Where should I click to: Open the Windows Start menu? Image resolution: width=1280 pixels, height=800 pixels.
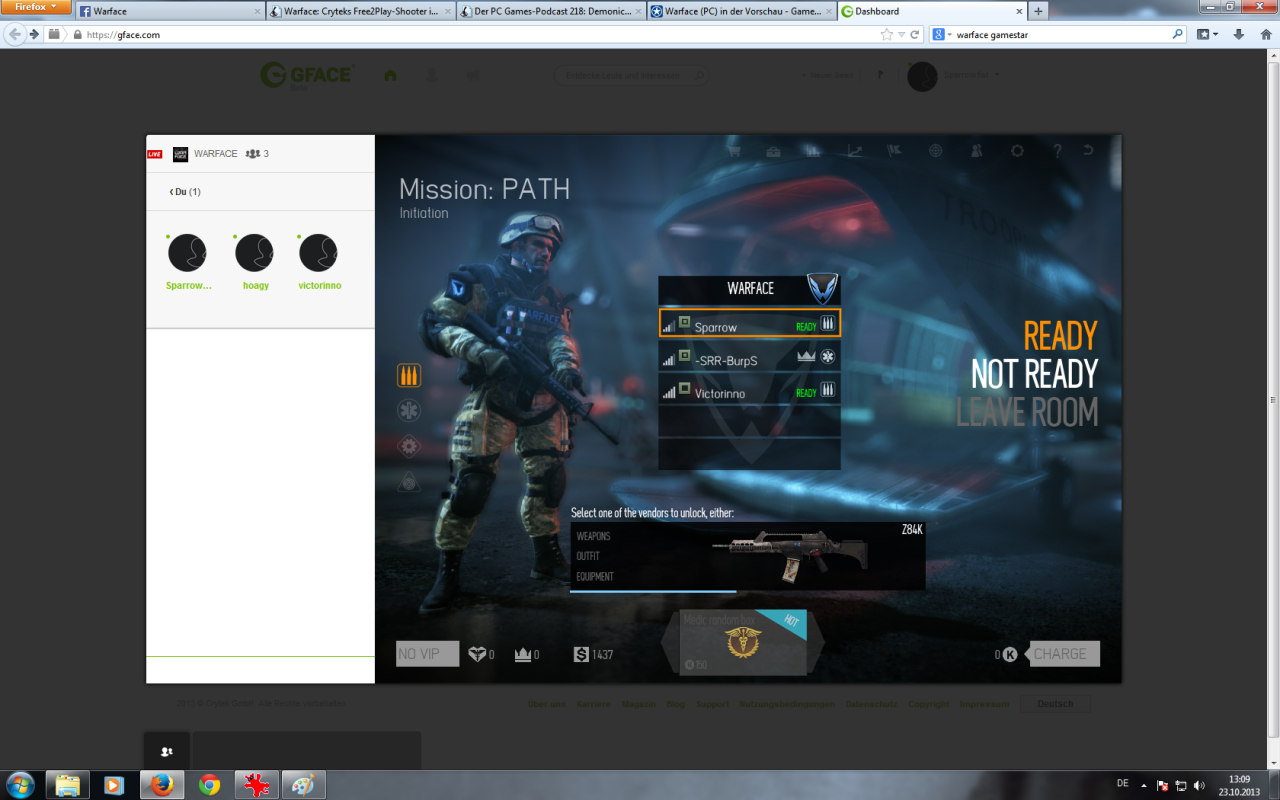pos(19,785)
